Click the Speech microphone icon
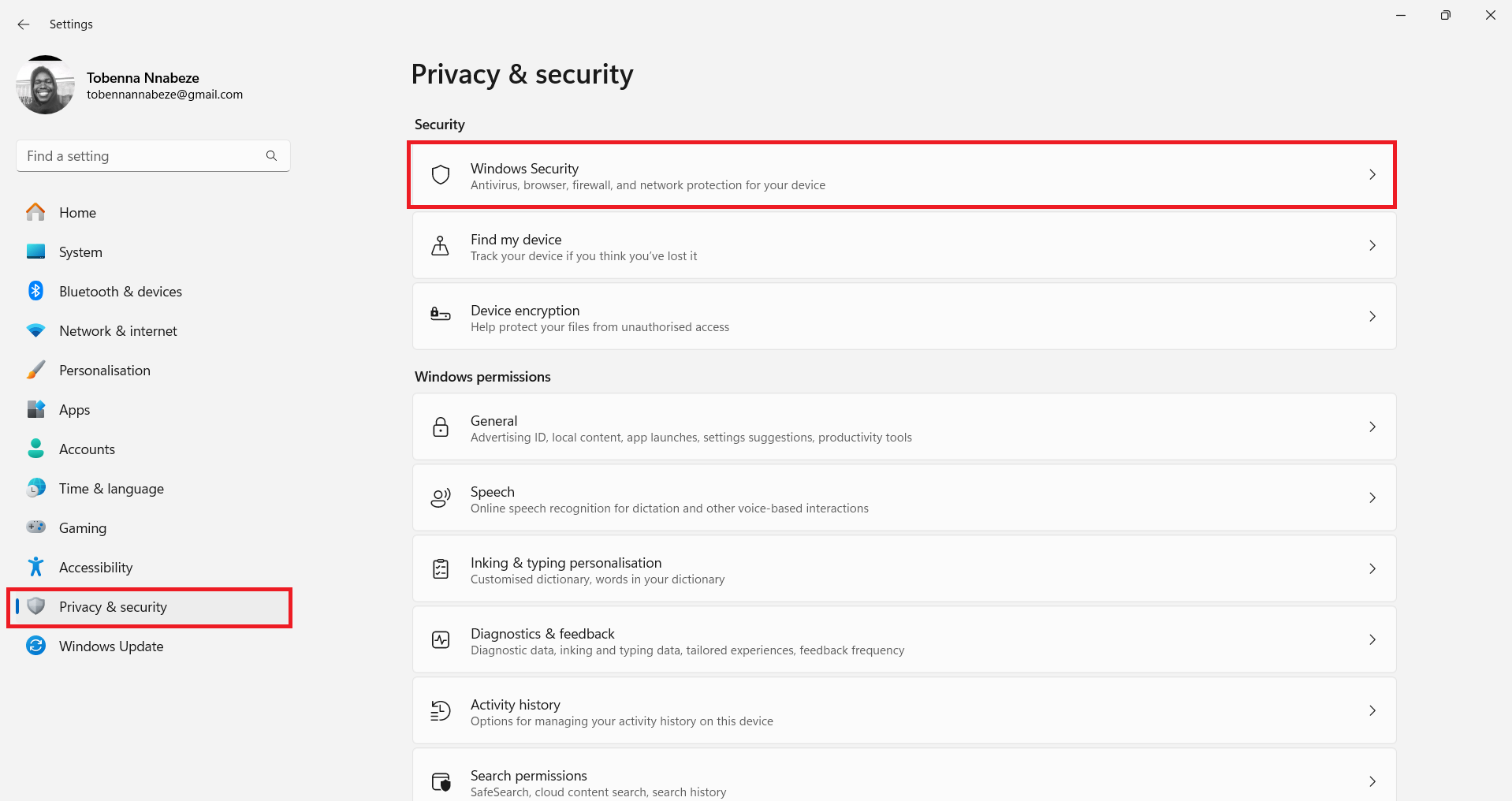The height and width of the screenshot is (801, 1512). point(440,497)
